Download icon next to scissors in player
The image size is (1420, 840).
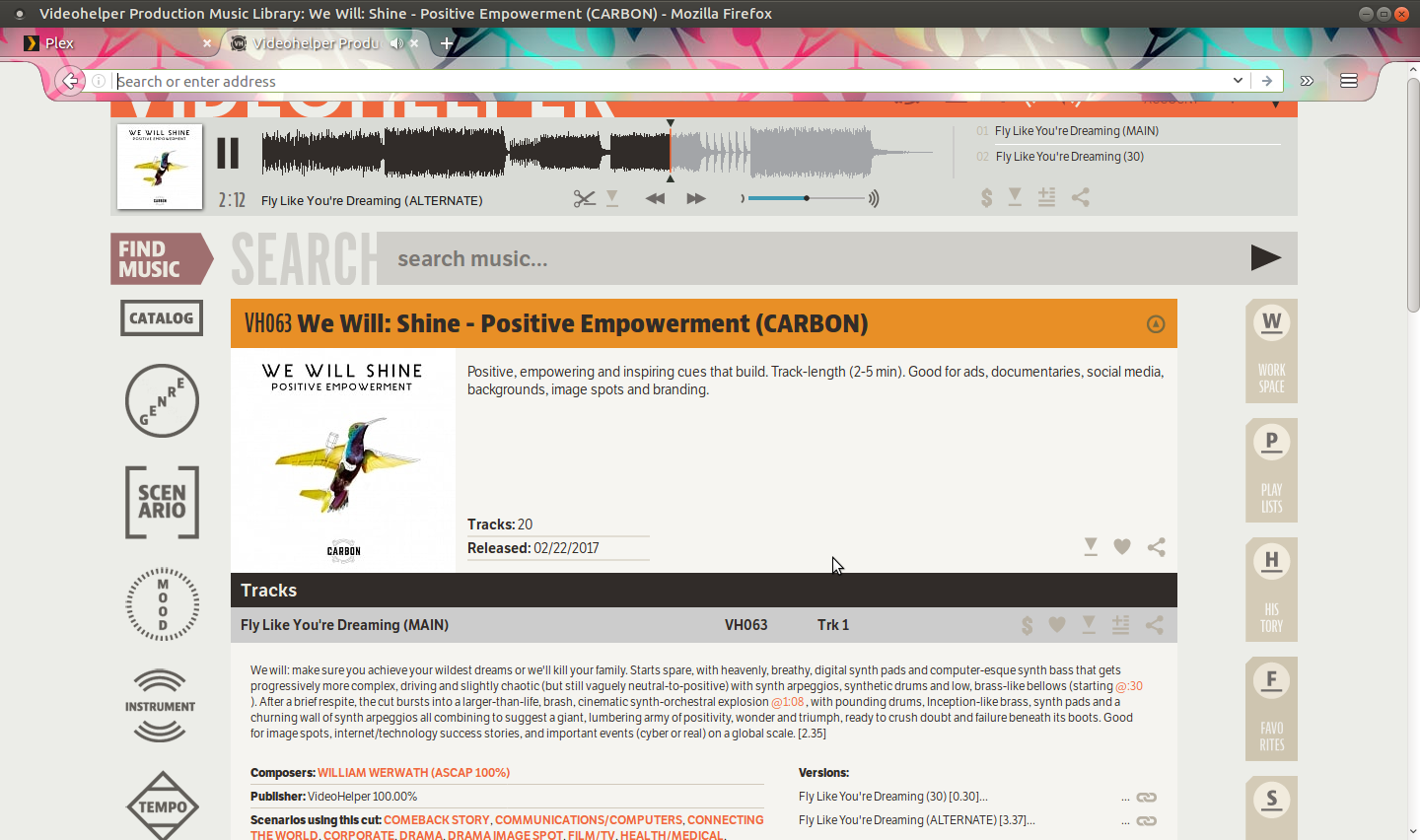[612, 199]
